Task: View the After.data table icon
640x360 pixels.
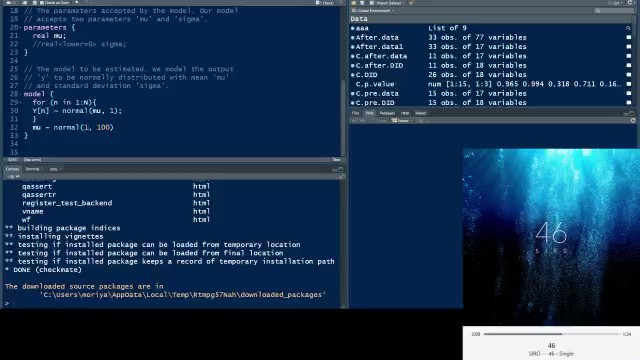Action: click(629, 37)
